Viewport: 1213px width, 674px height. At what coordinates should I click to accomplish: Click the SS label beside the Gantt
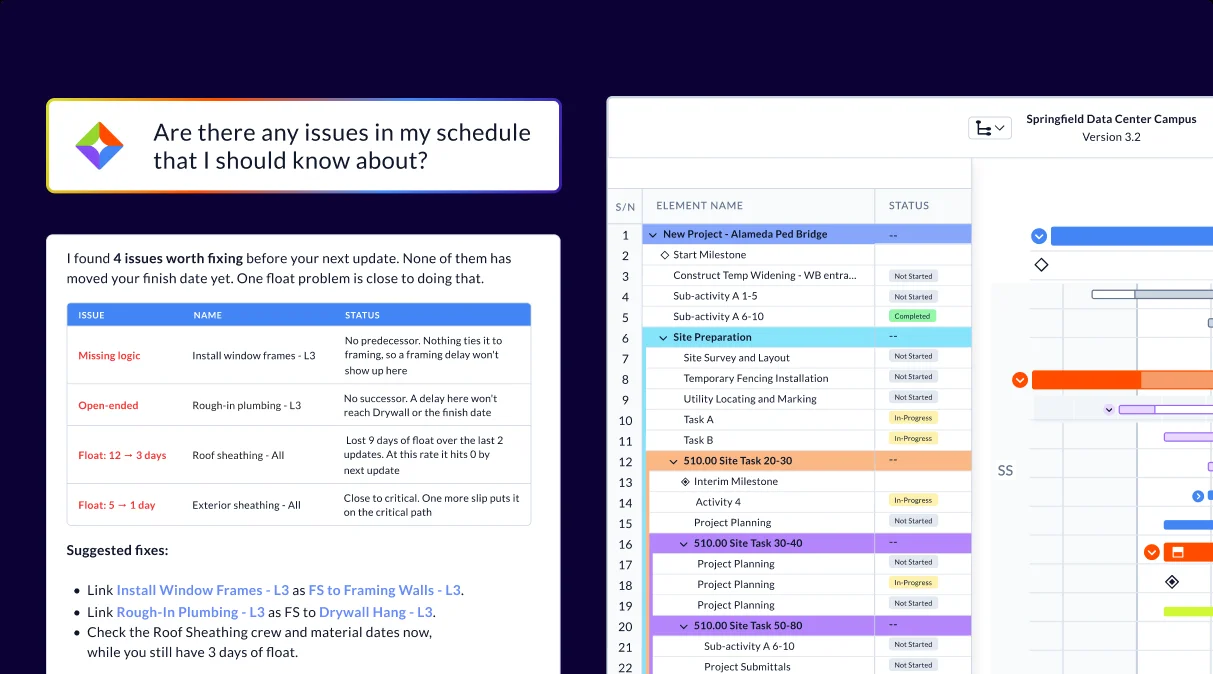[x=1005, y=470]
